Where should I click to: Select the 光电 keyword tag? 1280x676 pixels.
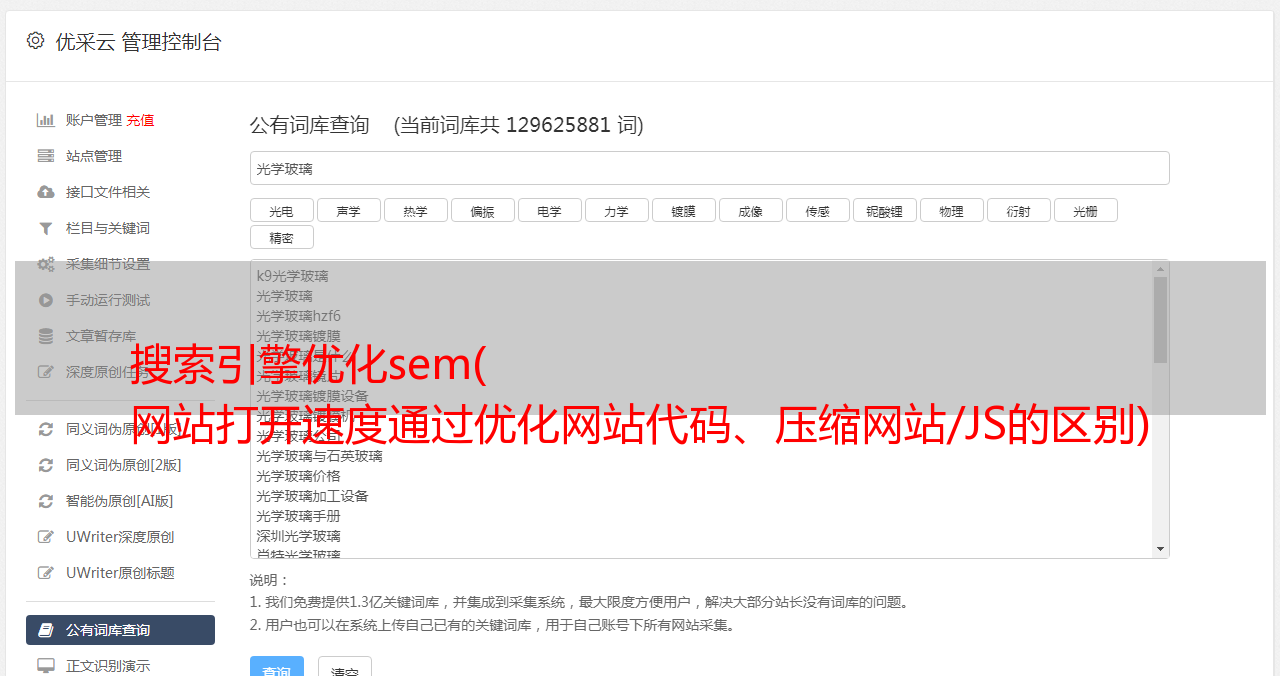click(282, 211)
